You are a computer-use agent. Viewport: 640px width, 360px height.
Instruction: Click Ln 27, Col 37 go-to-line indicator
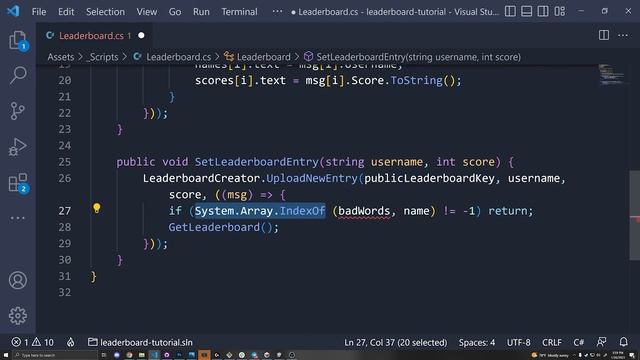pos(396,342)
